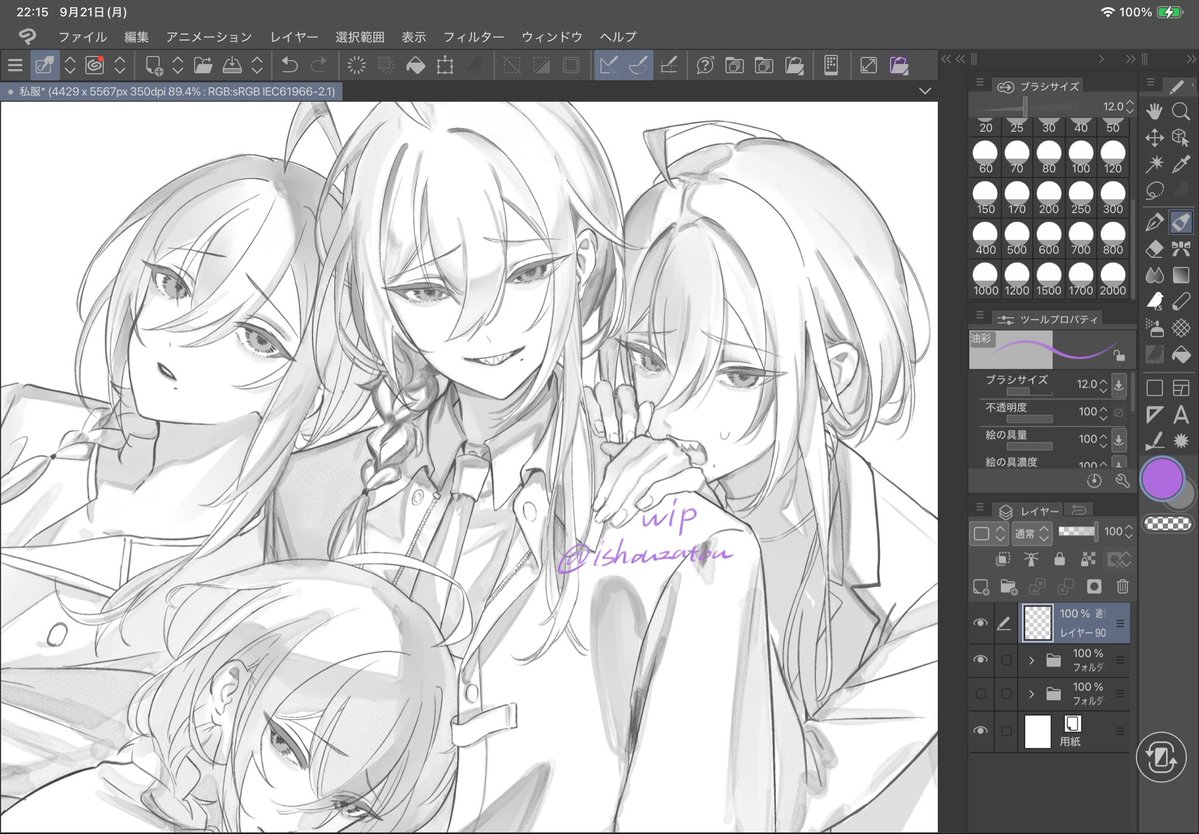1199x834 pixels.
Task: Open the フィルター menu
Action: tap(474, 37)
